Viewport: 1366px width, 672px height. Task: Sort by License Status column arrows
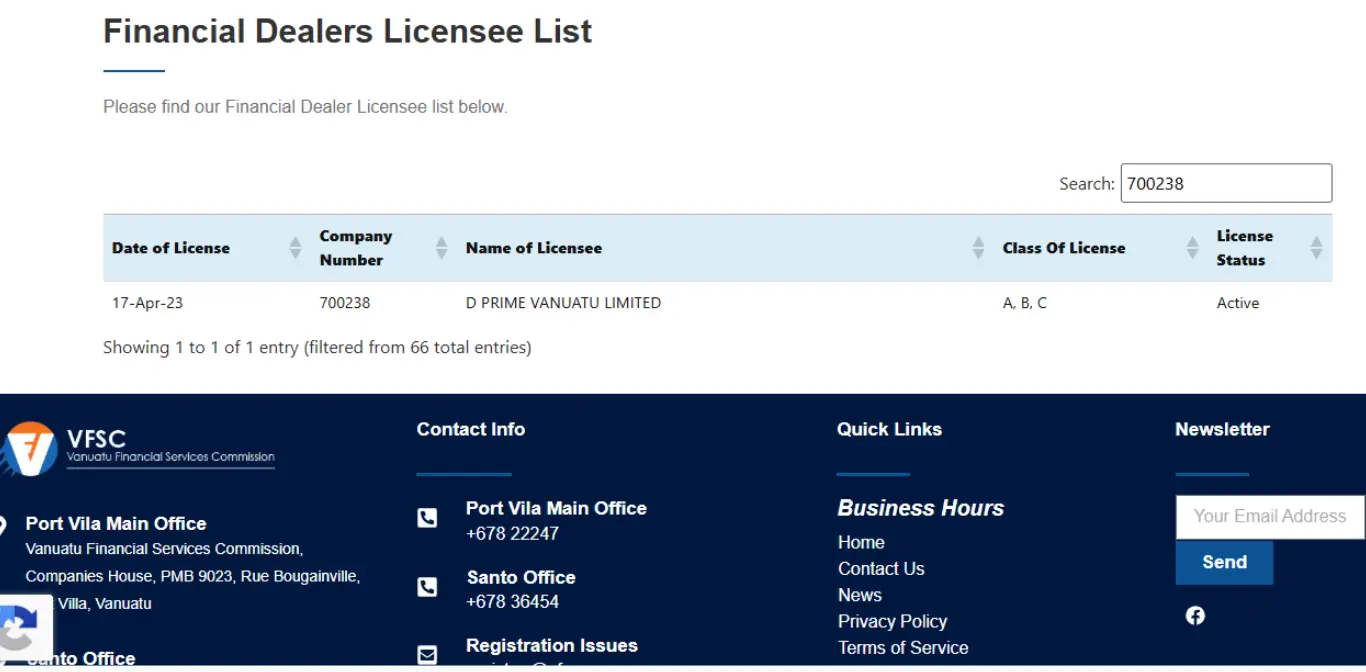coord(1316,248)
